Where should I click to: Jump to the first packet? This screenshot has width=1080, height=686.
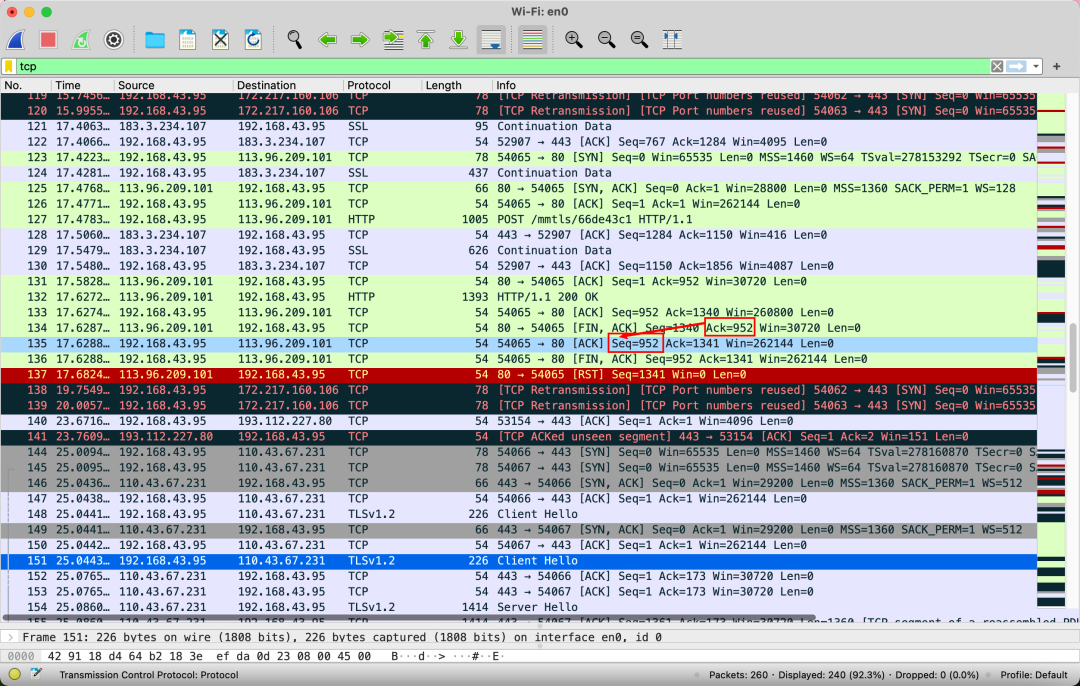pyautogui.click(x=426, y=40)
